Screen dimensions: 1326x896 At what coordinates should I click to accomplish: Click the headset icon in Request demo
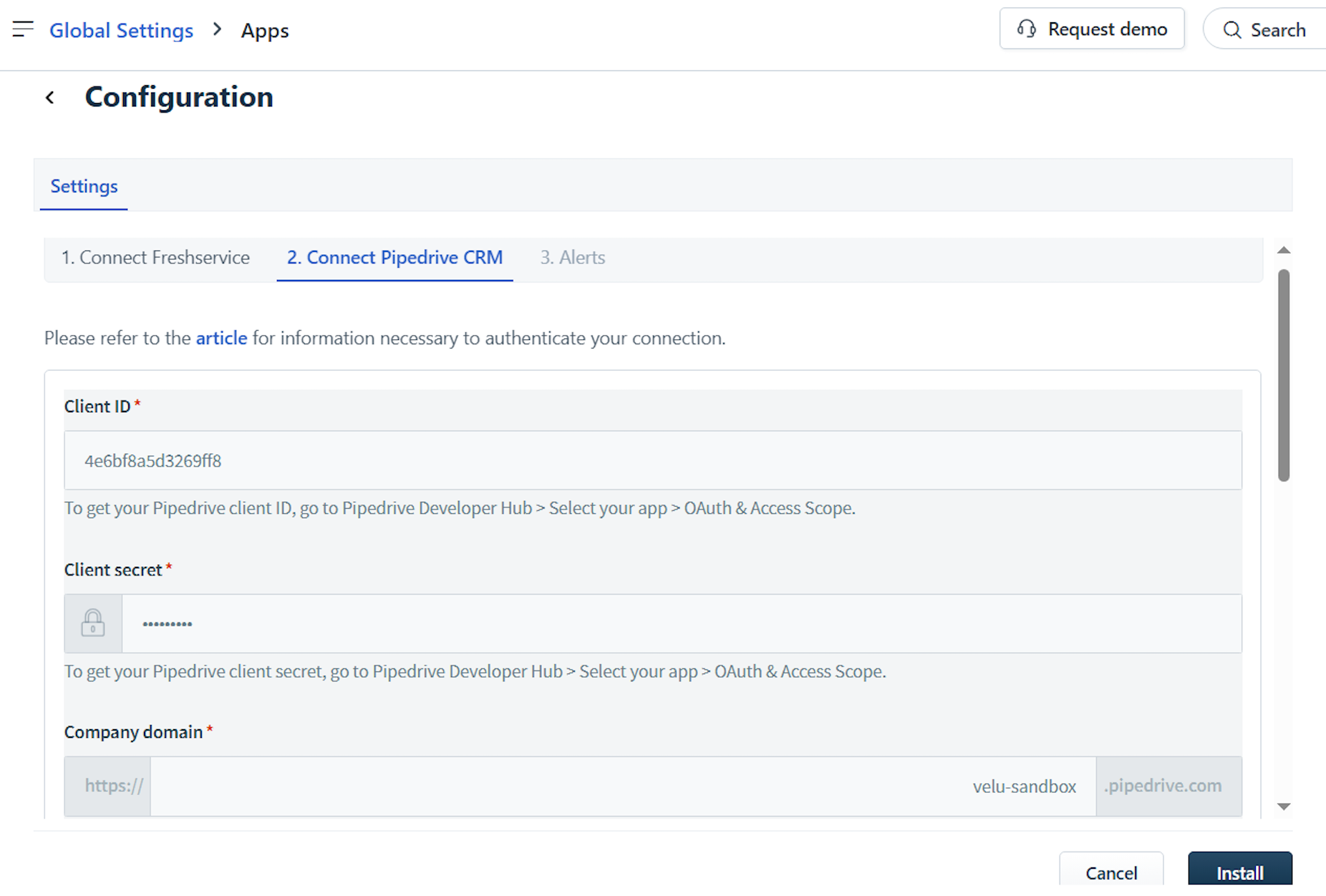1026,29
